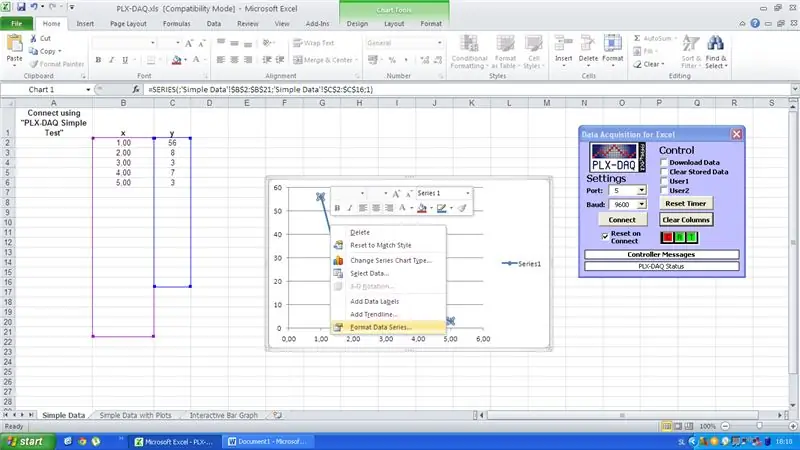Click the Clear Columns button
Image resolution: width=800 pixels, height=450 pixels.
click(x=686, y=219)
